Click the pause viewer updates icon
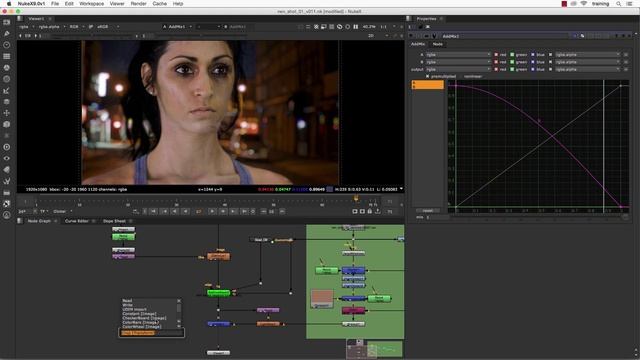The height and width of the screenshot is (360, 640). click(356, 27)
